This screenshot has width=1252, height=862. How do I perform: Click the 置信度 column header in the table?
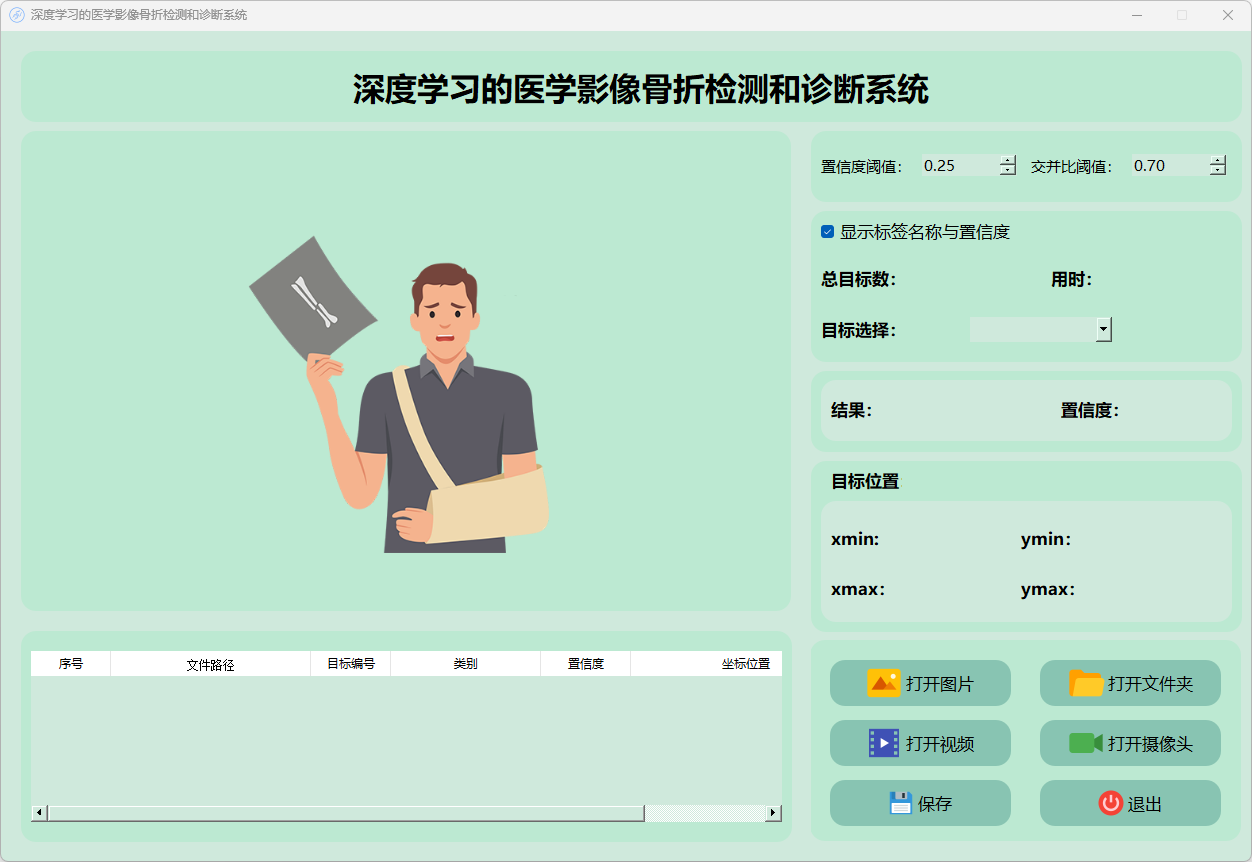pyautogui.click(x=585, y=664)
